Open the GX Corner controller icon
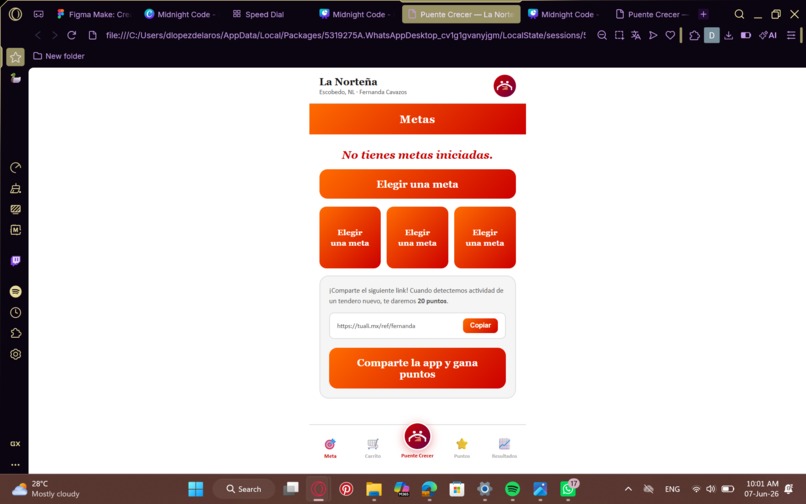806x504 pixels. [x=39, y=14]
